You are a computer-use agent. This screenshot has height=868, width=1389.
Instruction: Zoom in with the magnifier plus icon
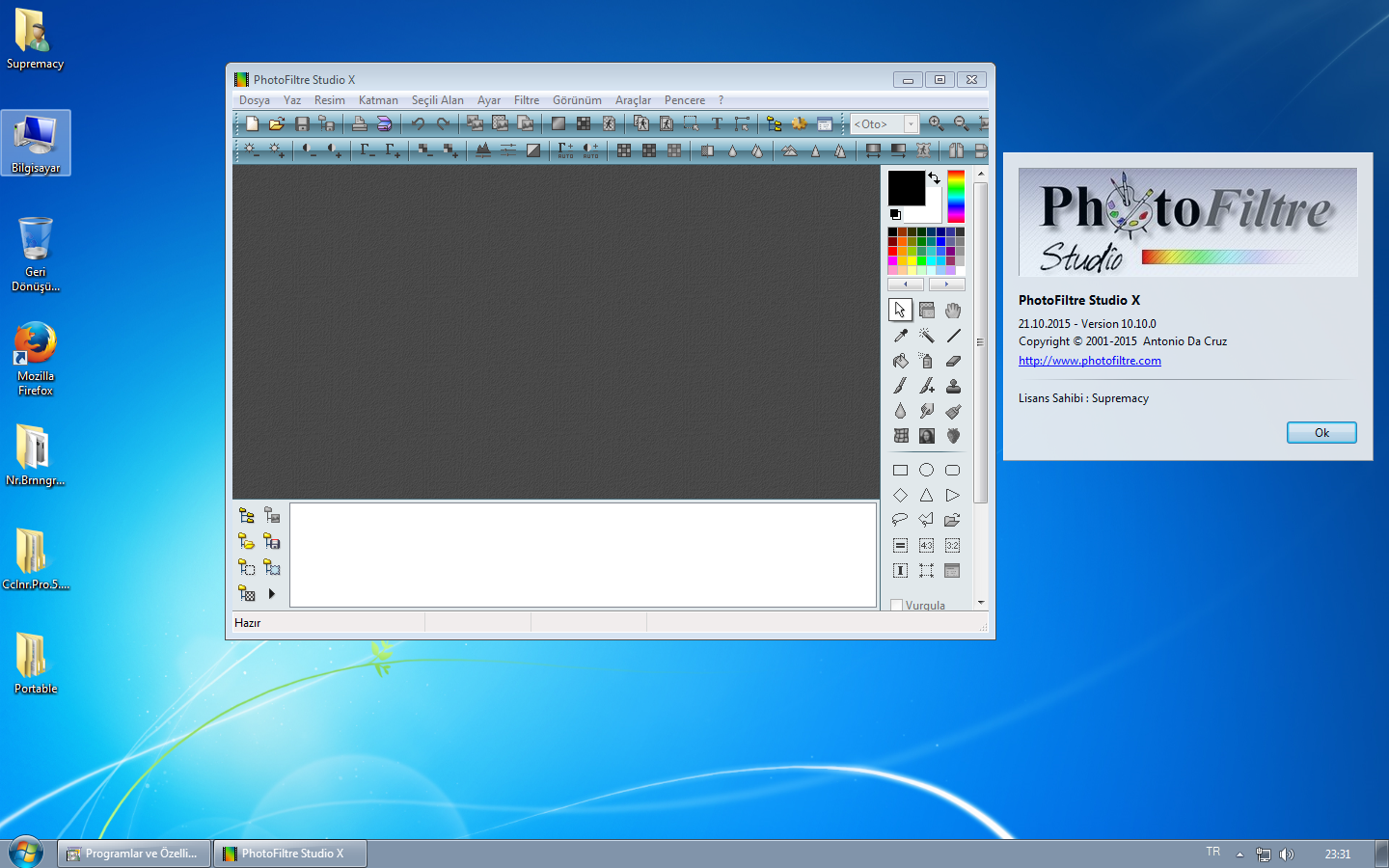(x=936, y=123)
